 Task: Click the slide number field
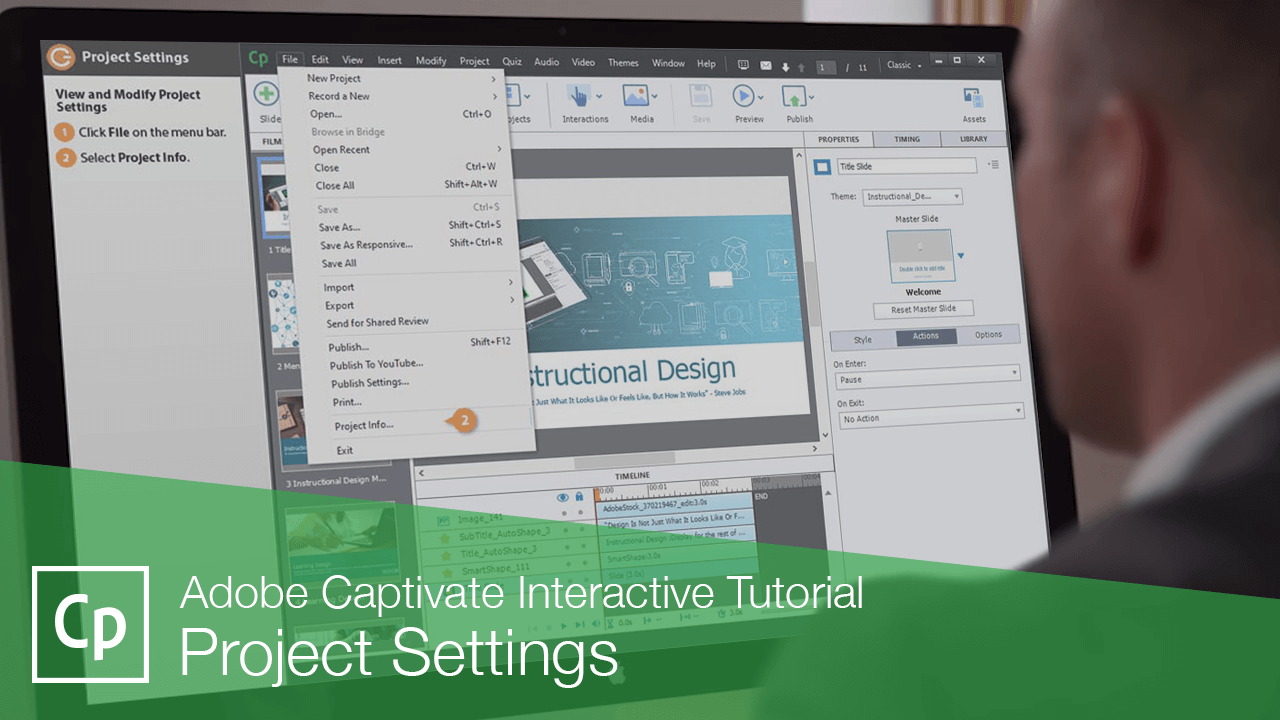(826, 67)
